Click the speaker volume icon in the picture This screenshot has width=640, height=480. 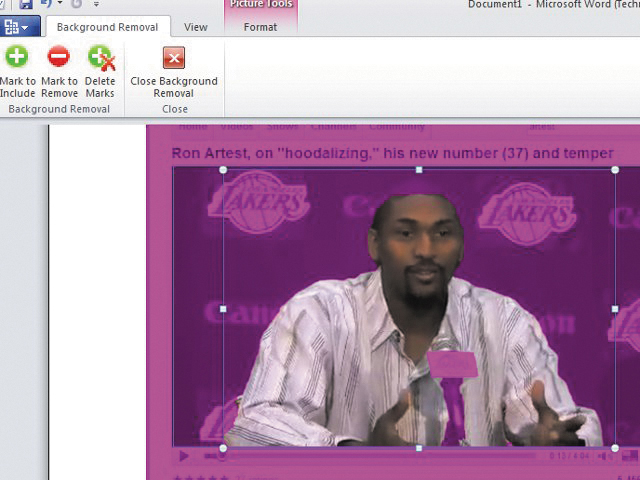pos(603,456)
